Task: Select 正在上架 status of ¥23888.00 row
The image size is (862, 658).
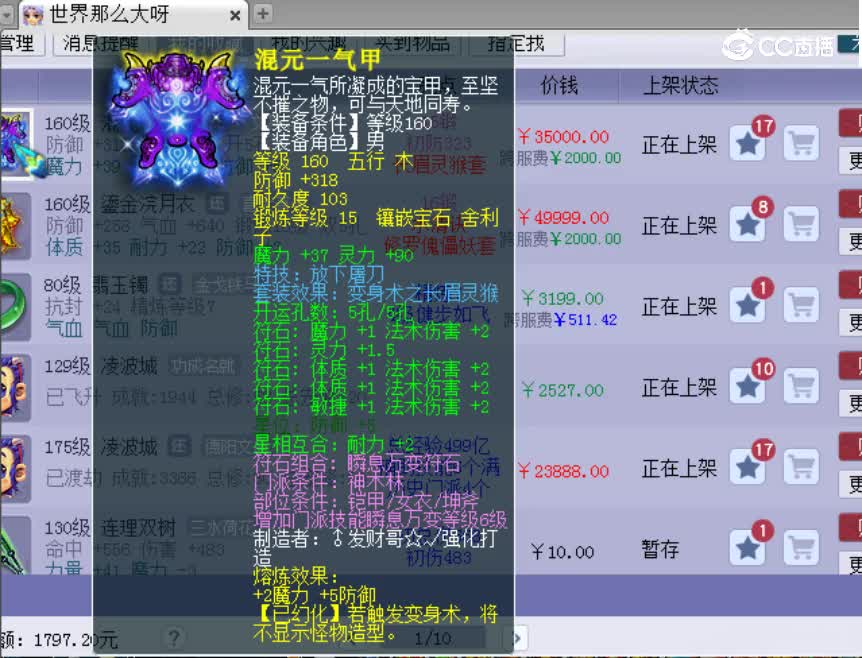Action: point(679,469)
